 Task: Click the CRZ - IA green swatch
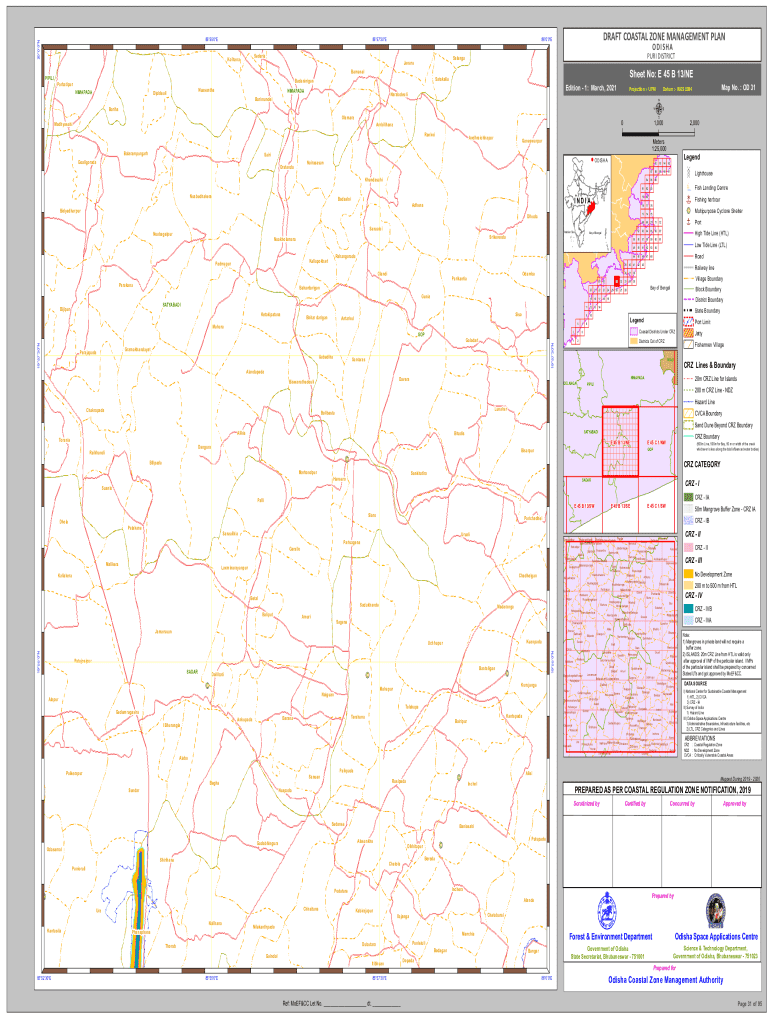click(687, 497)
